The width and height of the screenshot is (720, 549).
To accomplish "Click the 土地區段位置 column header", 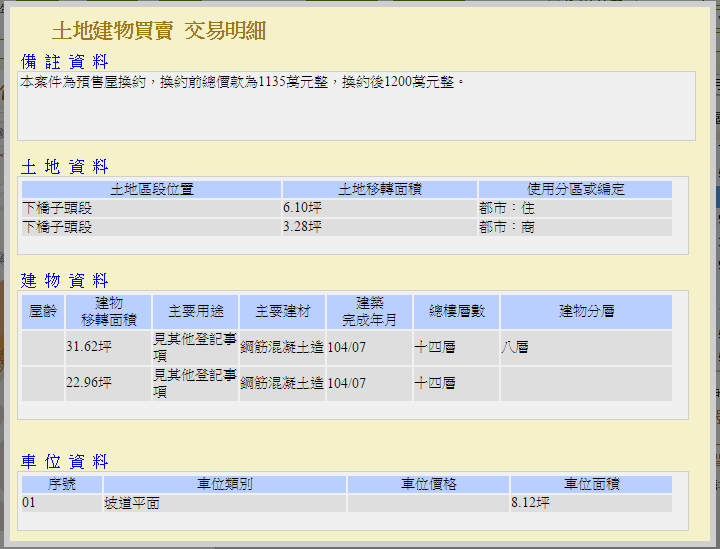I will [x=152, y=189].
